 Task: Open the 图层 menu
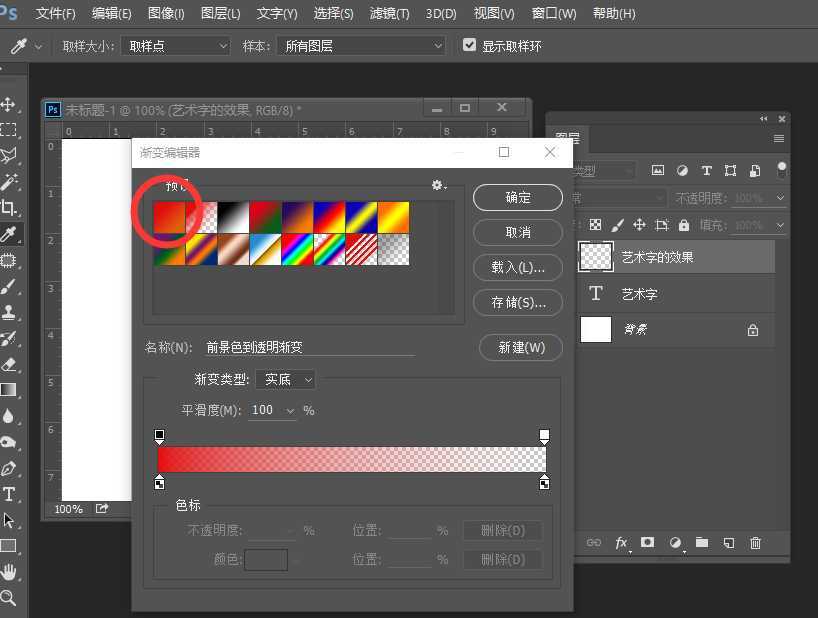click(220, 13)
